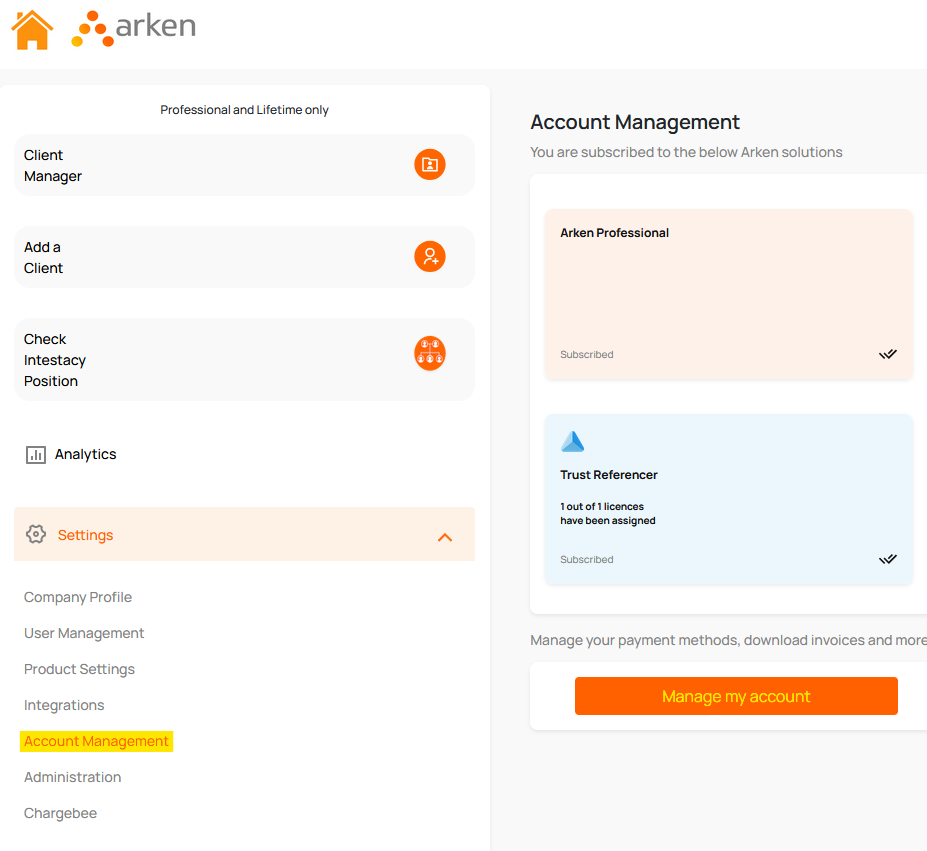
Task: Click the Manage my account button
Action: [736, 696]
